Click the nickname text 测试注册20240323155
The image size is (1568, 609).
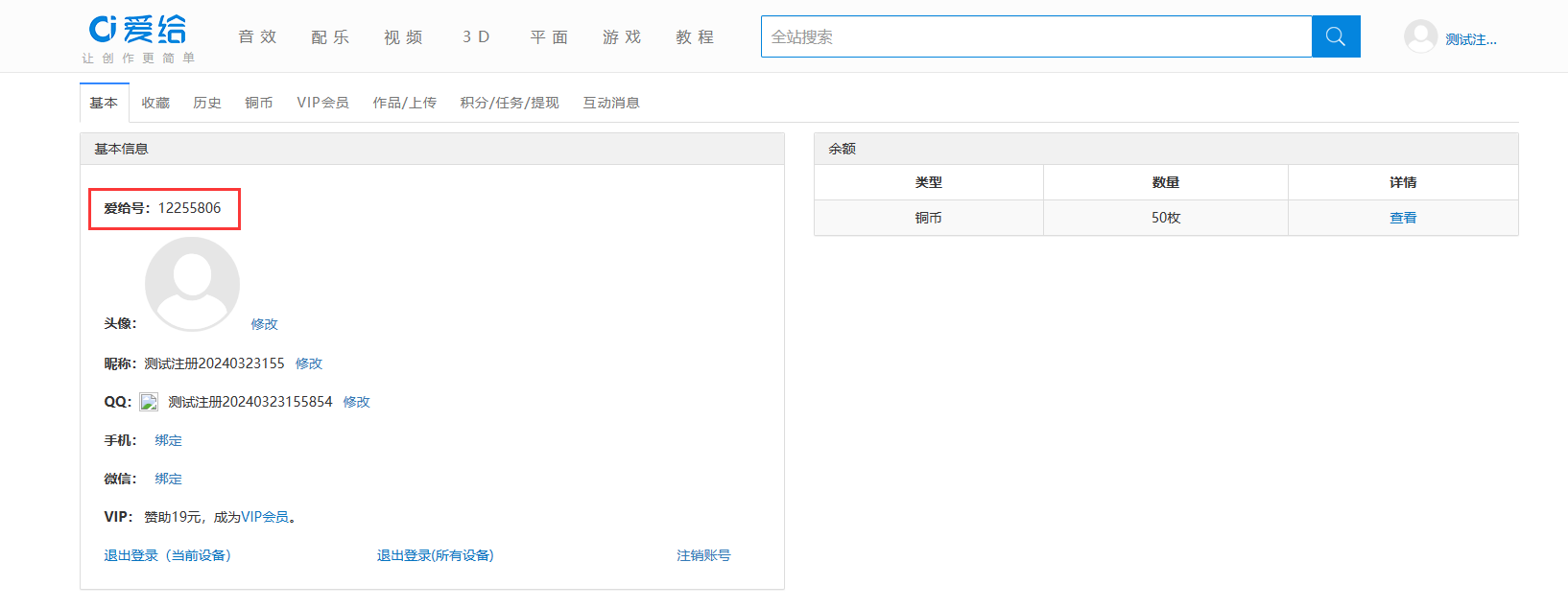click(214, 363)
